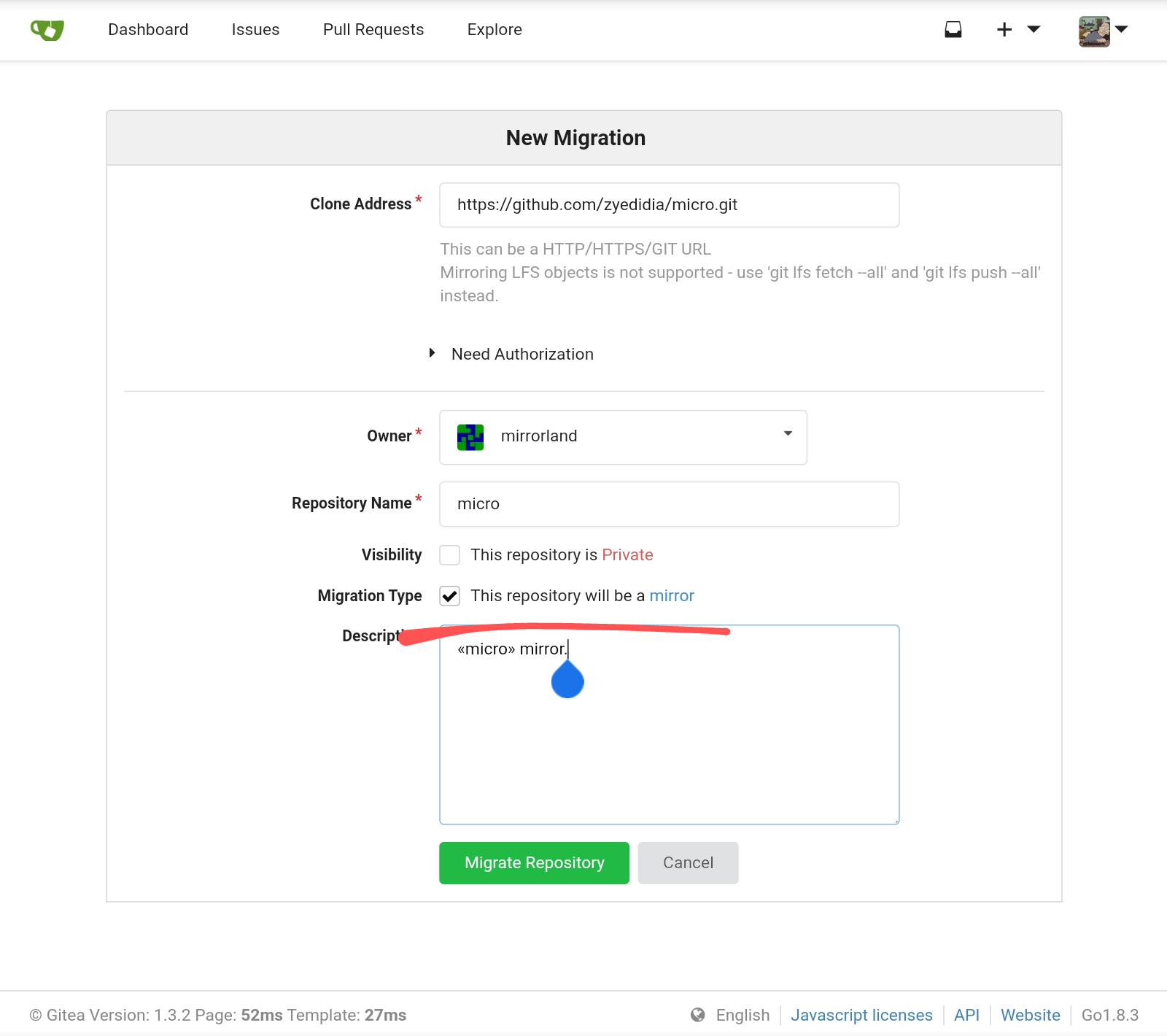The height and width of the screenshot is (1036, 1167).
Task: Open the notifications inbox icon
Action: 953,30
